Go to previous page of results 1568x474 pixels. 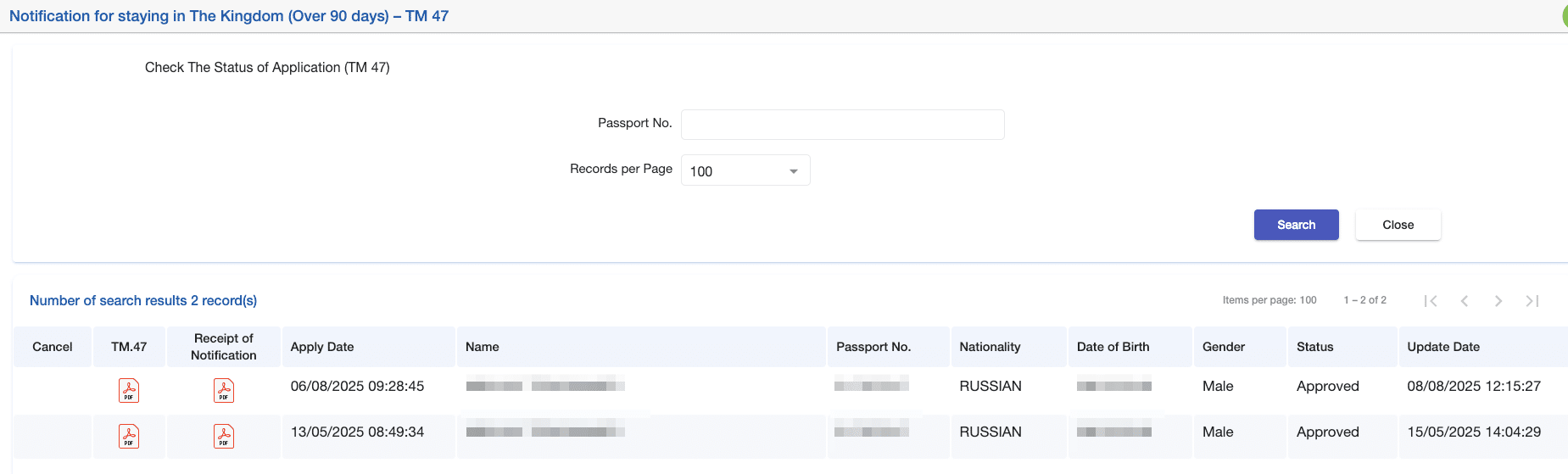1465,301
